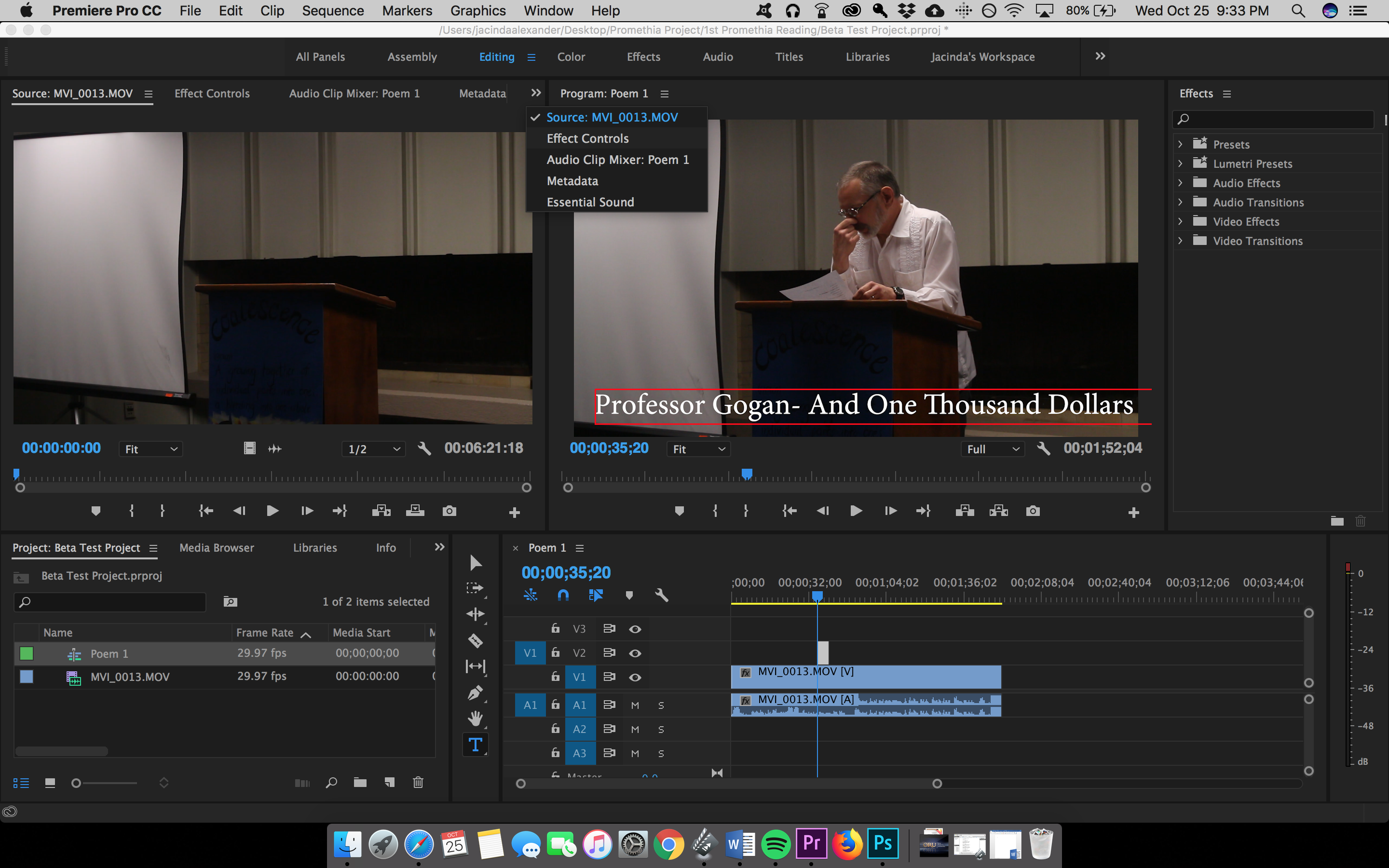Choose Essential Sound from the panel list
The height and width of the screenshot is (868, 1389).
click(x=590, y=202)
